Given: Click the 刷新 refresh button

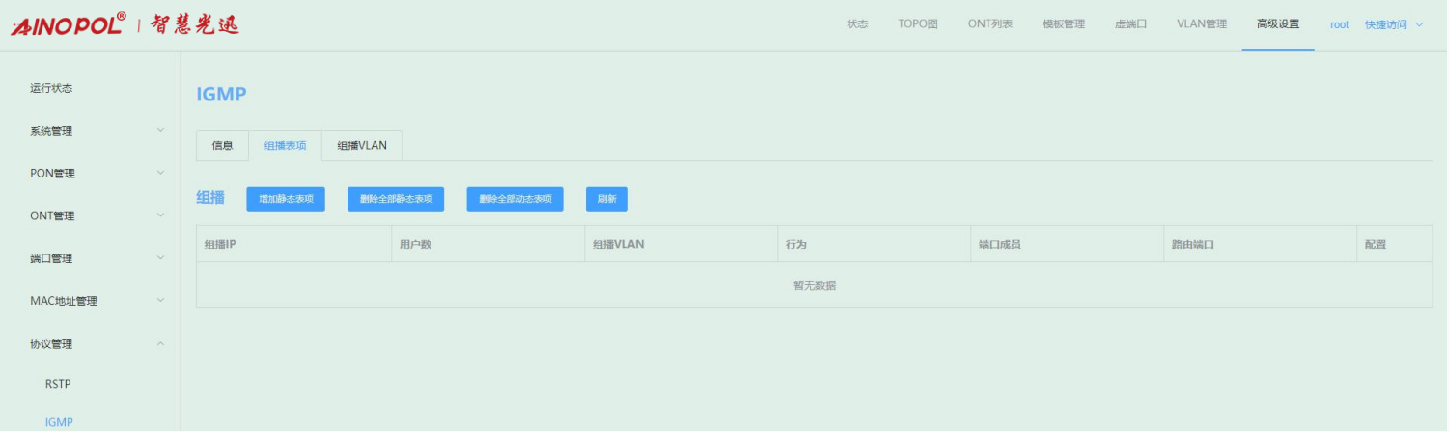Looking at the screenshot, I should point(607,199).
